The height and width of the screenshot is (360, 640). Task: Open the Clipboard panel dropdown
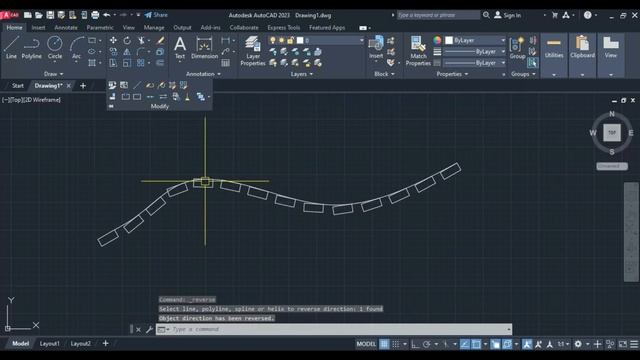coord(582,75)
